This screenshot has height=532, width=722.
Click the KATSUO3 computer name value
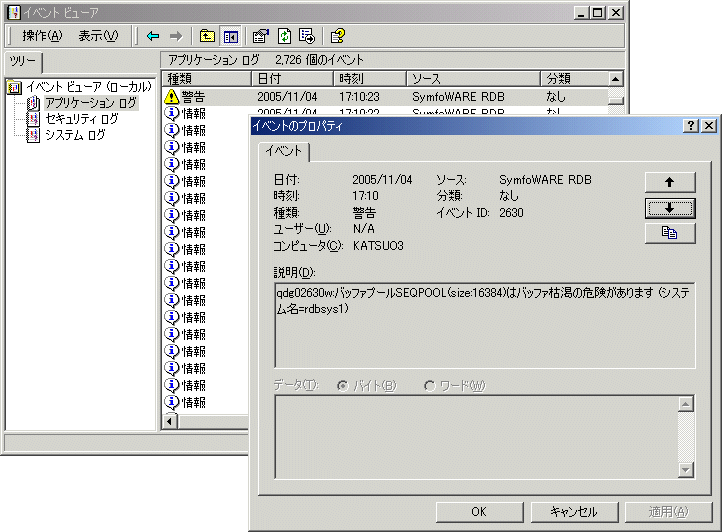(x=378, y=246)
